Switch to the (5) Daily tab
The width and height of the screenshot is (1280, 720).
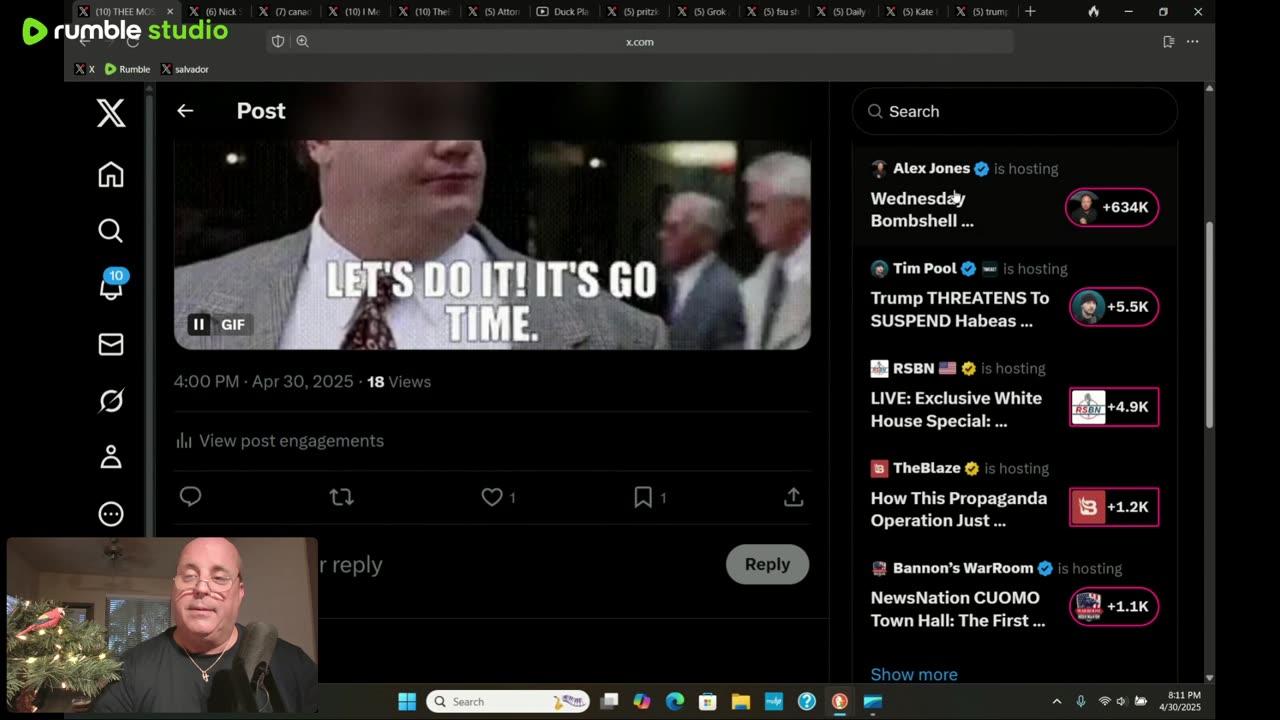tap(843, 12)
